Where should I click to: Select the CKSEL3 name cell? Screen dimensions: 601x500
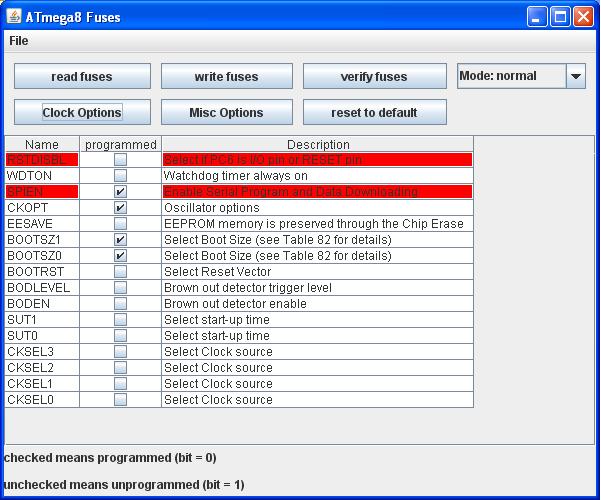click(42, 352)
